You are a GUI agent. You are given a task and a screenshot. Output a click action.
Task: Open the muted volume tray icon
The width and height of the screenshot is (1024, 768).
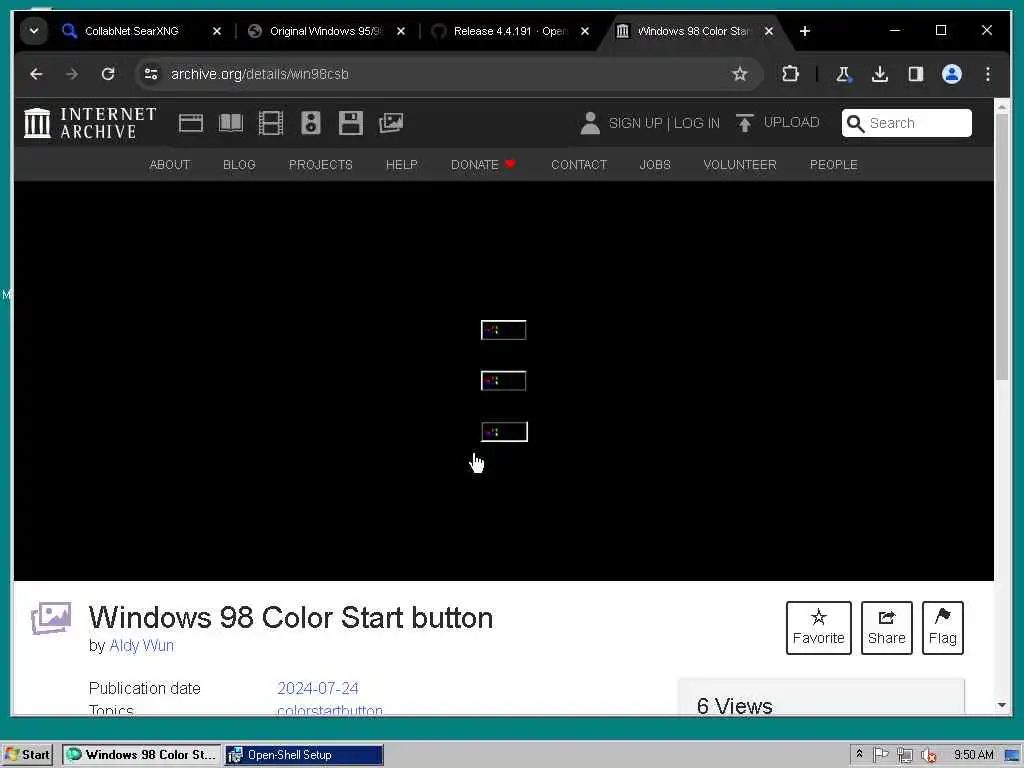point(928,755)
